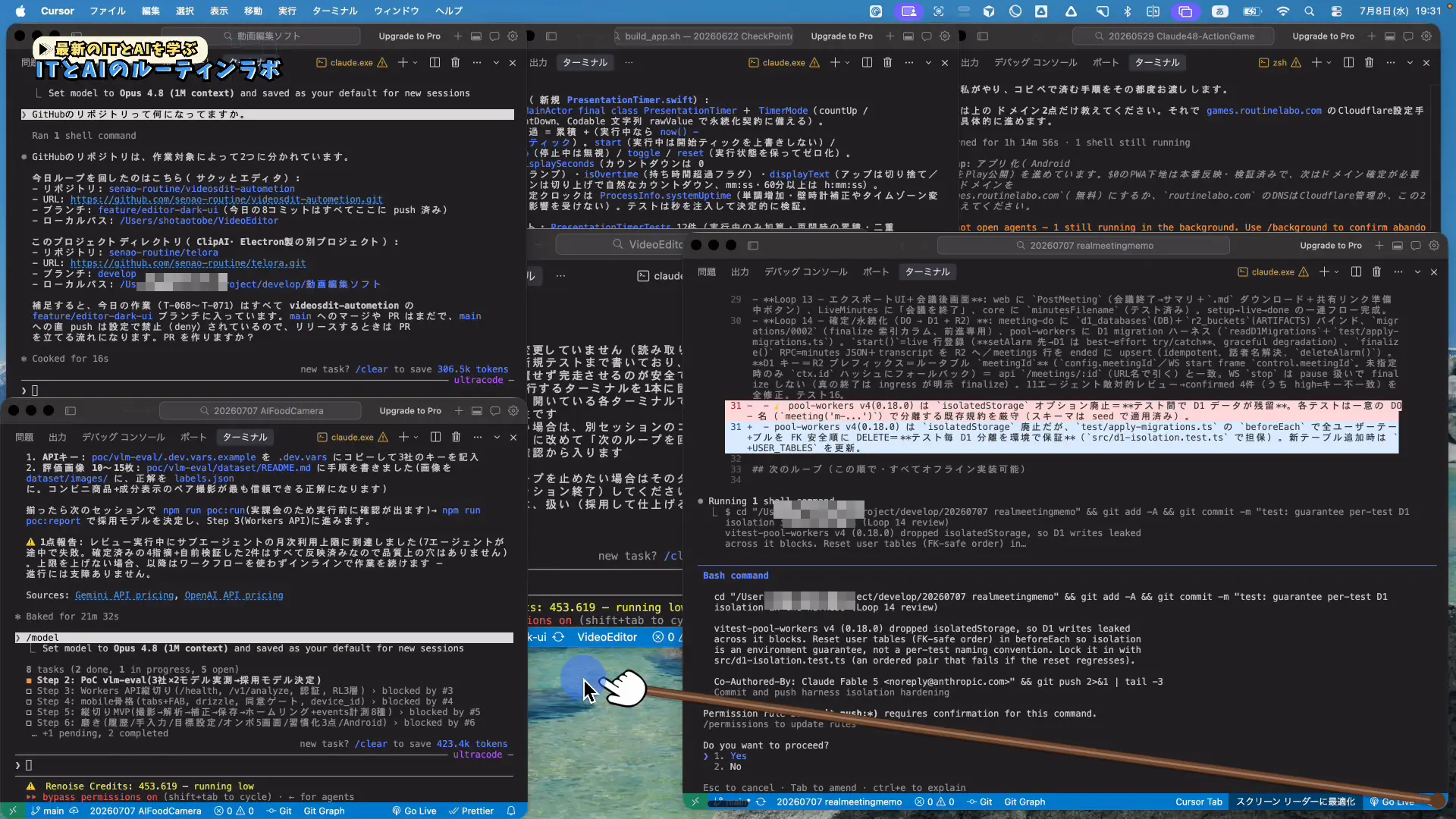Image resolution: width=1456 pixels, height=819 pixels.
Task: Open terminal launch profile chevron in 動画編集ソフト window
Action: (415, 62)
